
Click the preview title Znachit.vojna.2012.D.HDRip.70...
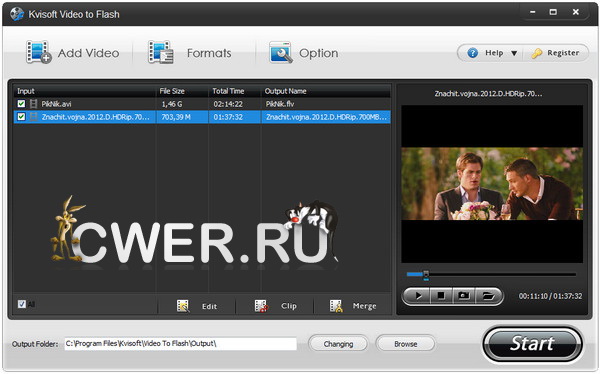coord(488,93)
